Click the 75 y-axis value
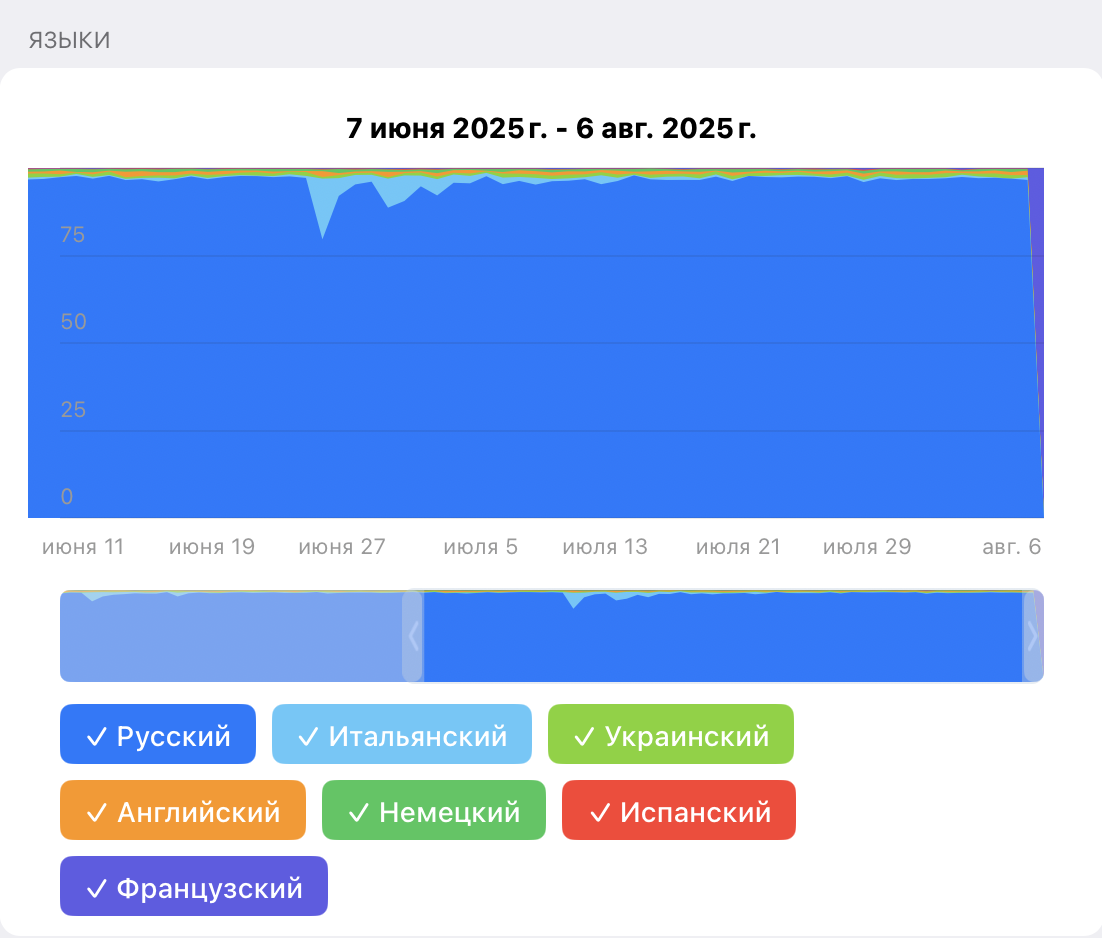1102x938 pixels. (x=72, y=235)
